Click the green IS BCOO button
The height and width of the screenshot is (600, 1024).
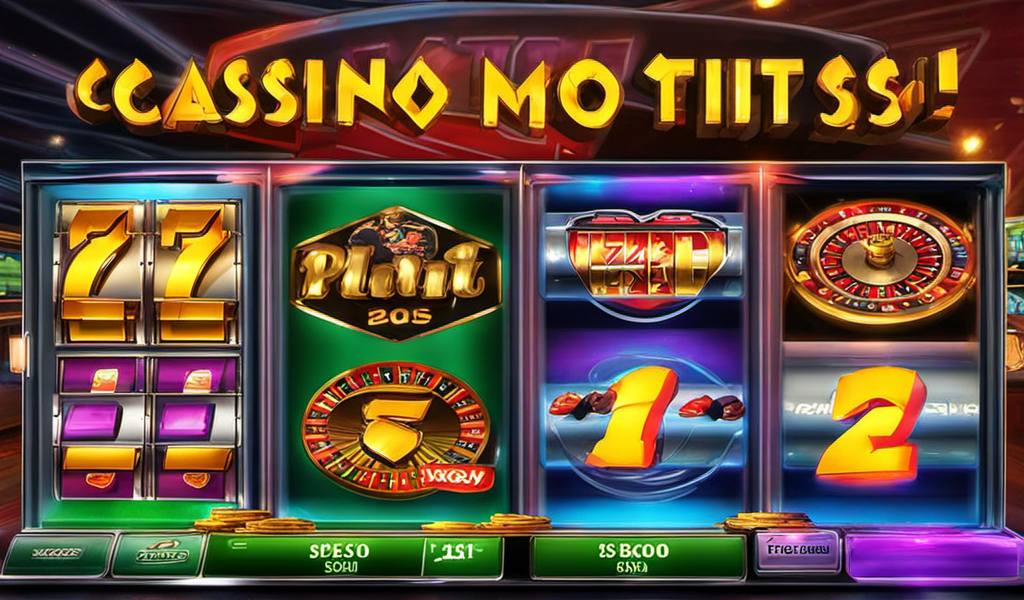tap(637, 557)
